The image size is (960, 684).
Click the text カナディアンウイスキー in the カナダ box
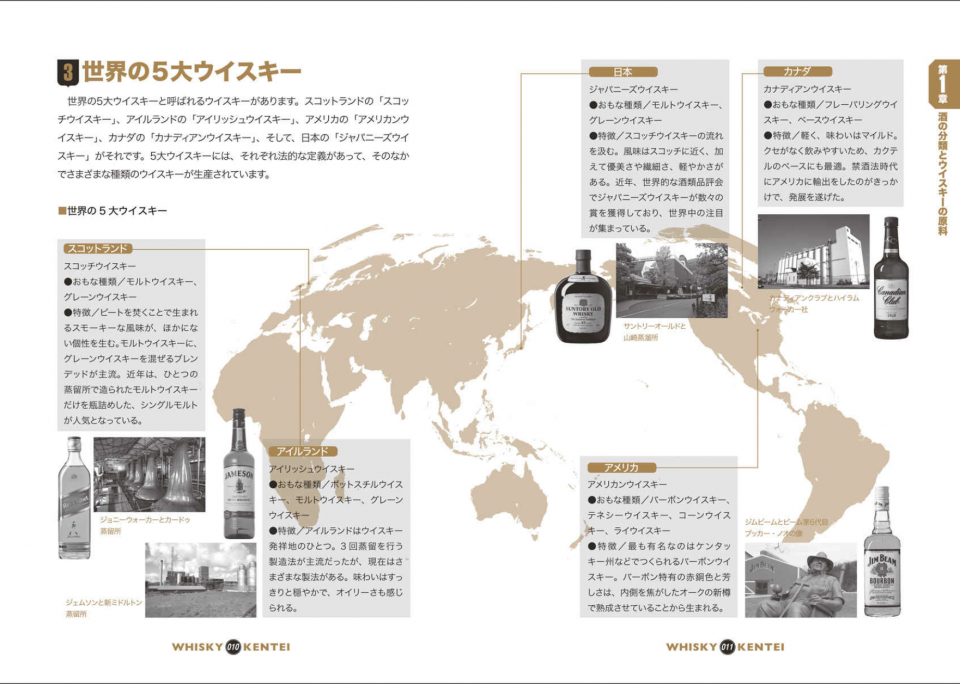point(807,89)
